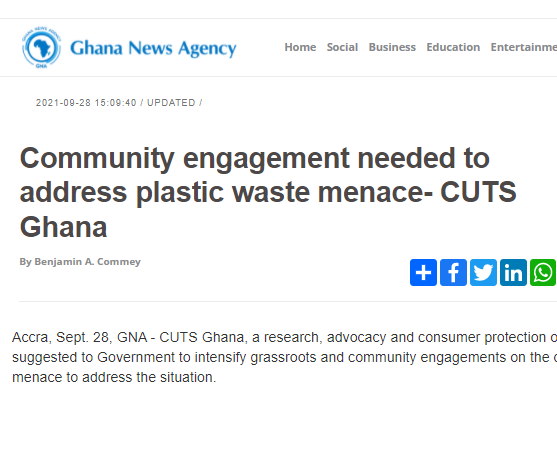The width and height of the screenshot is (557, 456).
Task: Share the article on LinkedIn
Action: pyautogui.click(x=513, y=272)
